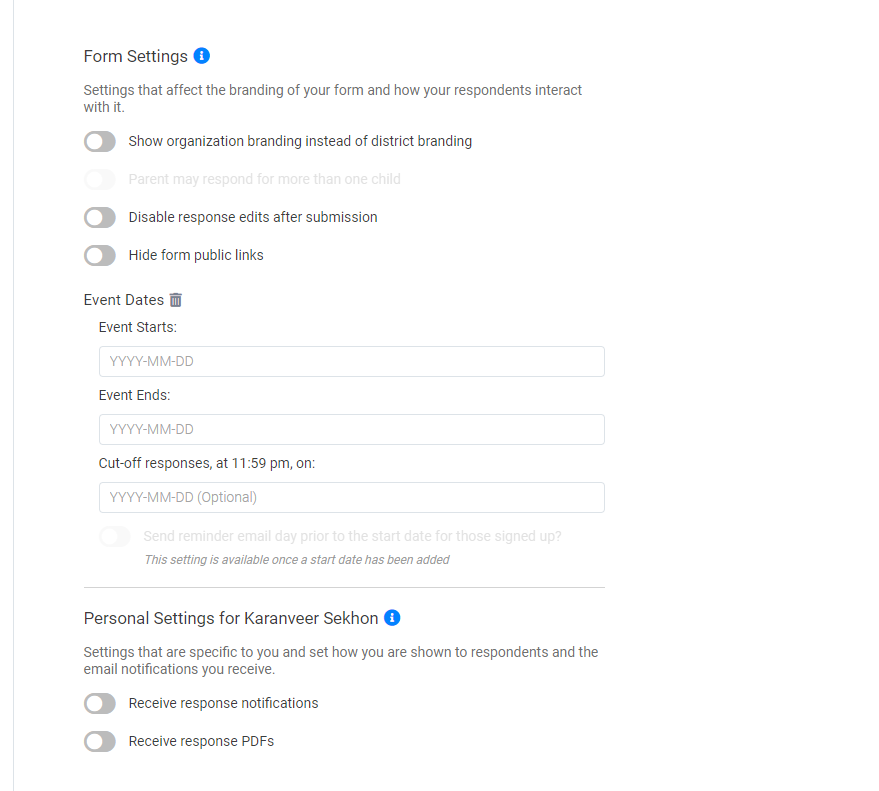Click the trash can next to Event Dates

click(176, 299)
